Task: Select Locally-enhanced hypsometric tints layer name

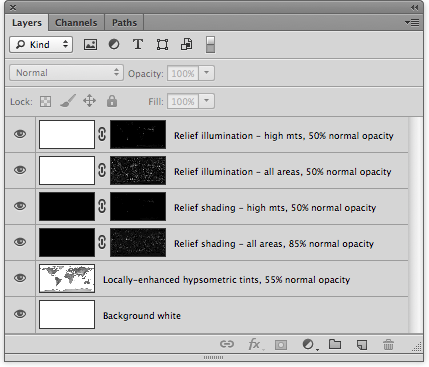Action: [x=226, y=280]
